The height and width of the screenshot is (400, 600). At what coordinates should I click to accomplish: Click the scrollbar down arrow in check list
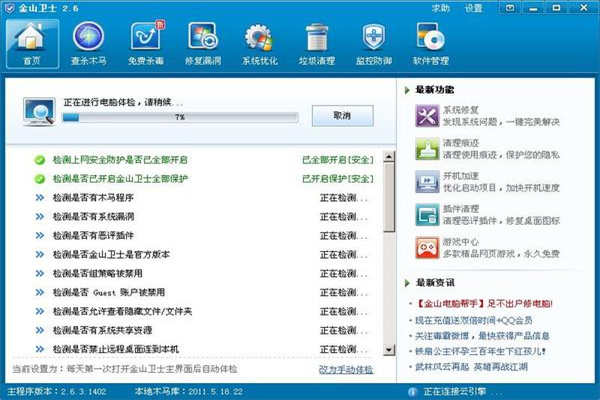click(389, 349)
